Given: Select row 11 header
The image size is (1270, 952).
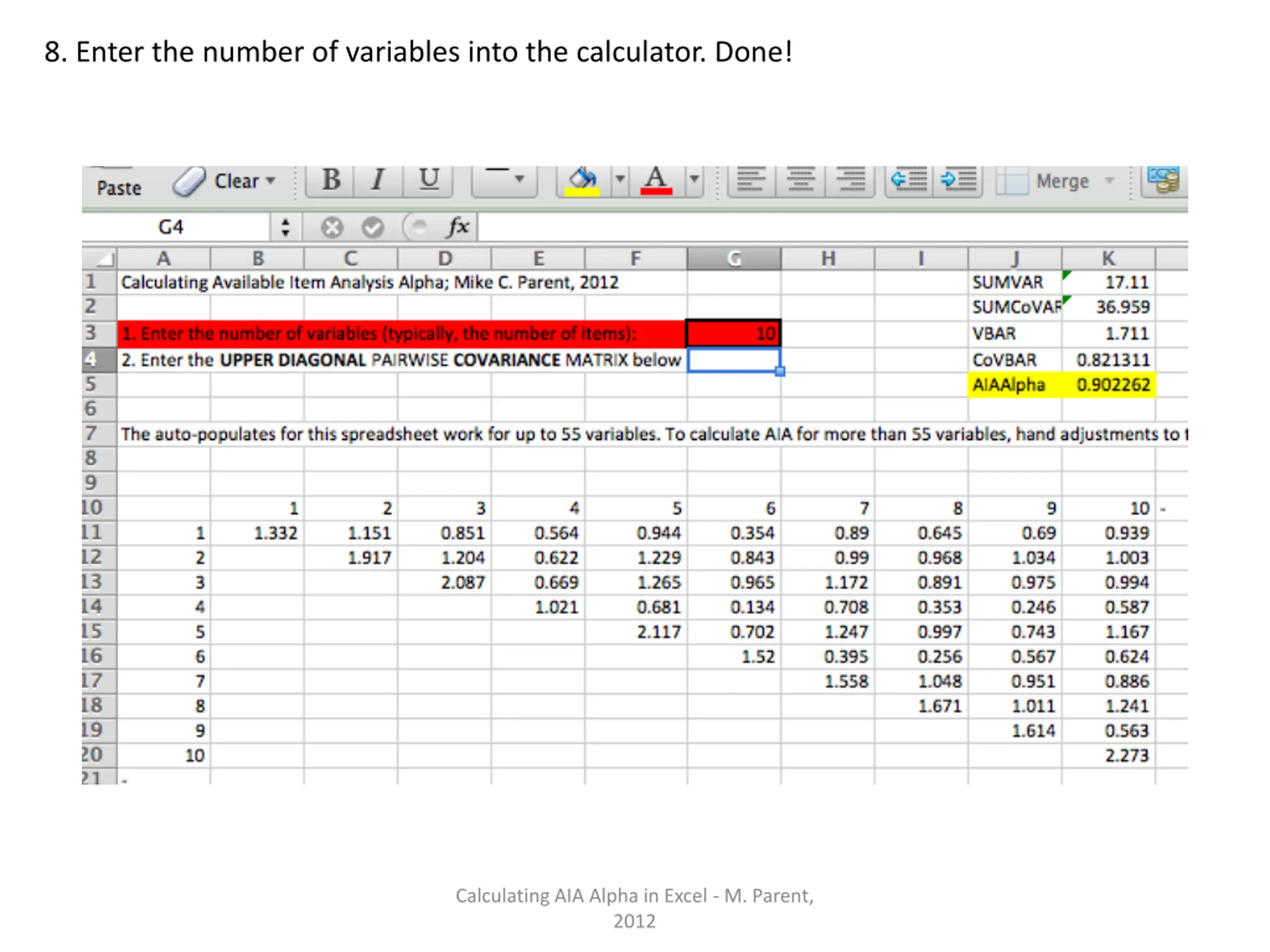Looking at the screenshot, I should coord(99,533).
